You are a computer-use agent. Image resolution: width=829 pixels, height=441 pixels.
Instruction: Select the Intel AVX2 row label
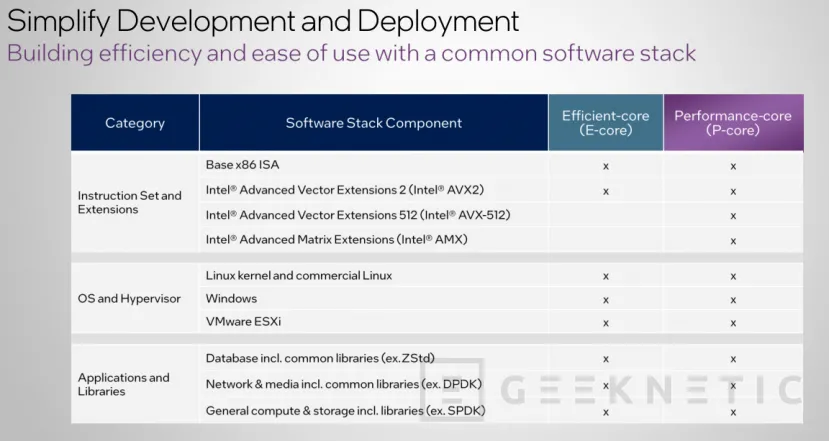[x=345, y=190]
